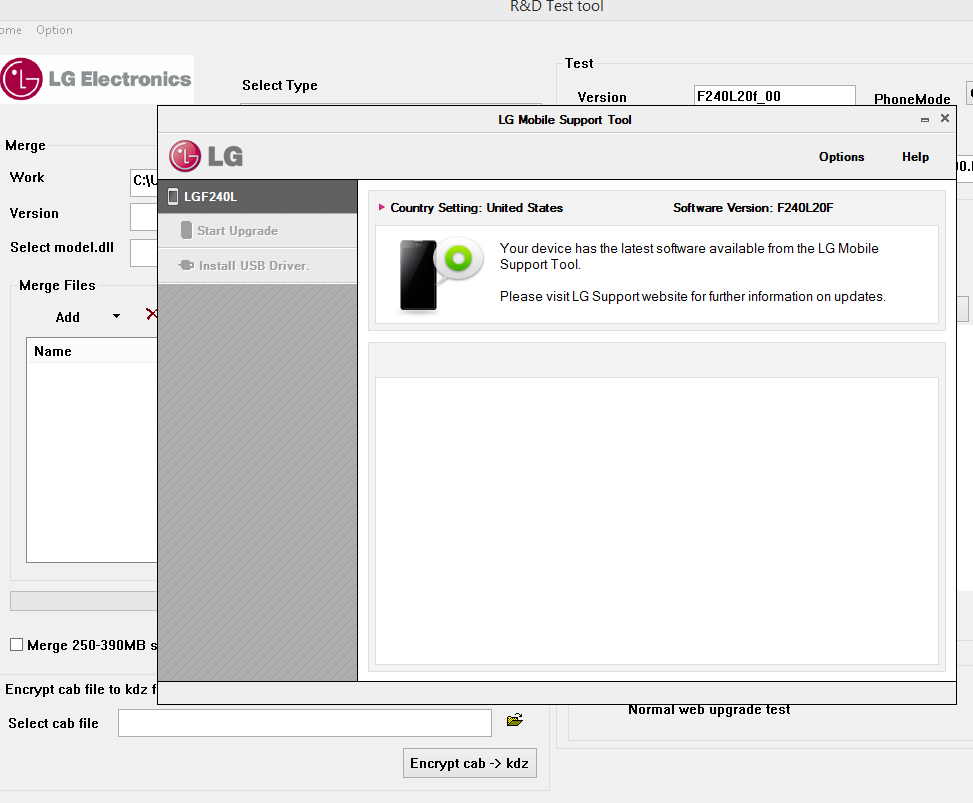The image size is (973, 803).
Task: Click the Test Version field F240L20f_00
Action: click(x=774, y=96)
